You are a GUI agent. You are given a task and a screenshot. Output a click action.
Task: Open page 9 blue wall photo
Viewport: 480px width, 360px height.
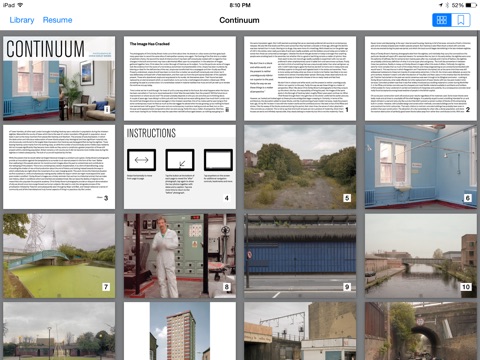(x=300, y=256)
